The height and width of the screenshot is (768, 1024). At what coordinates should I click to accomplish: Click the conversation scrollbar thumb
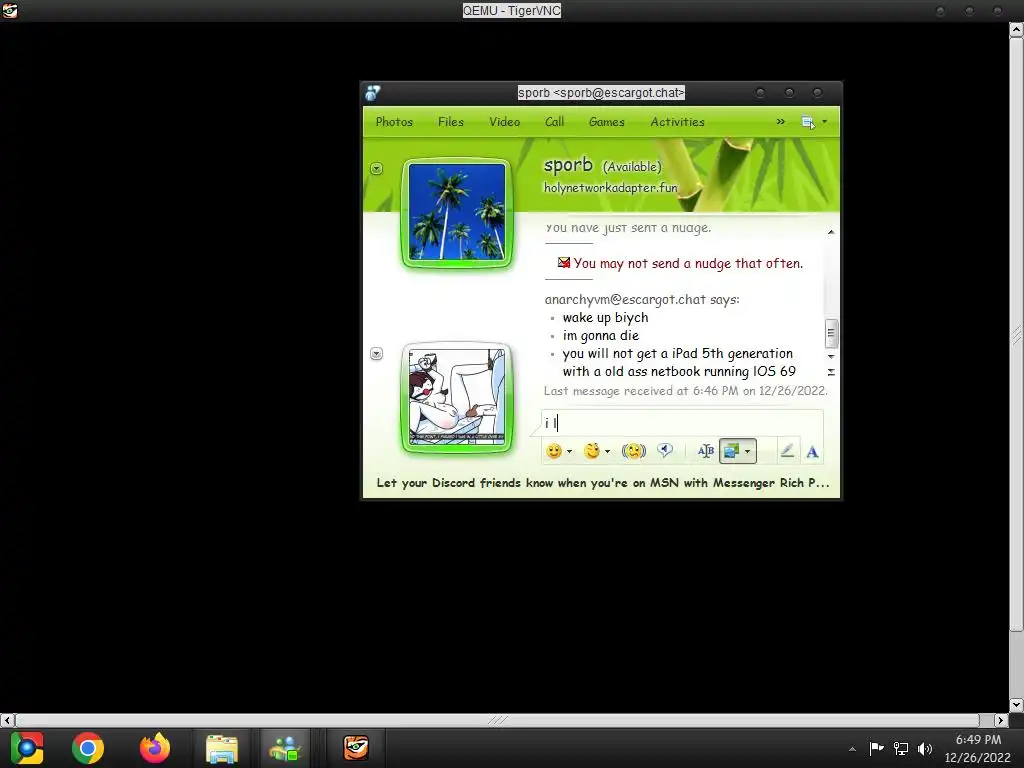click(831, 334)
